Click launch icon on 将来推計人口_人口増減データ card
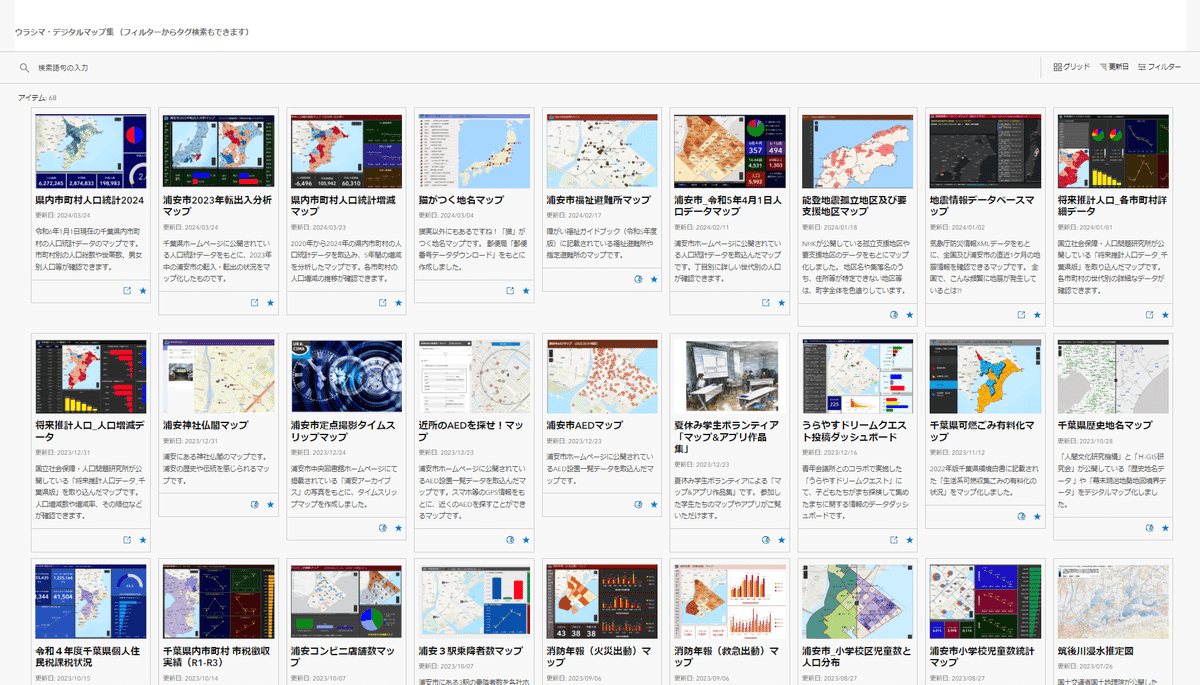This screenshot has width=1200, height=685. click(x=126, y=540)
